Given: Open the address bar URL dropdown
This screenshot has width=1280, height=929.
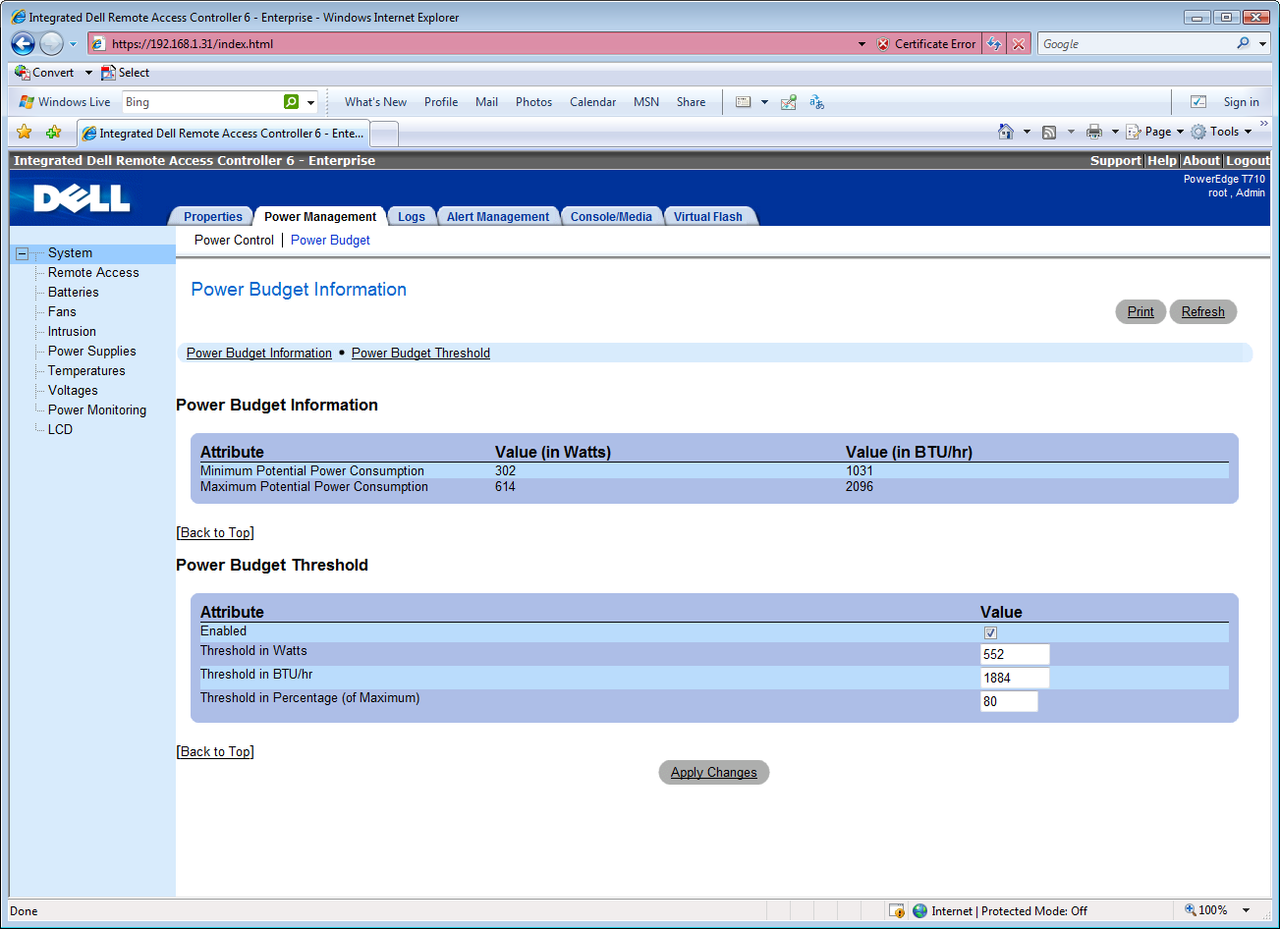Looking at the screenshot, I should tap(862, 44).
